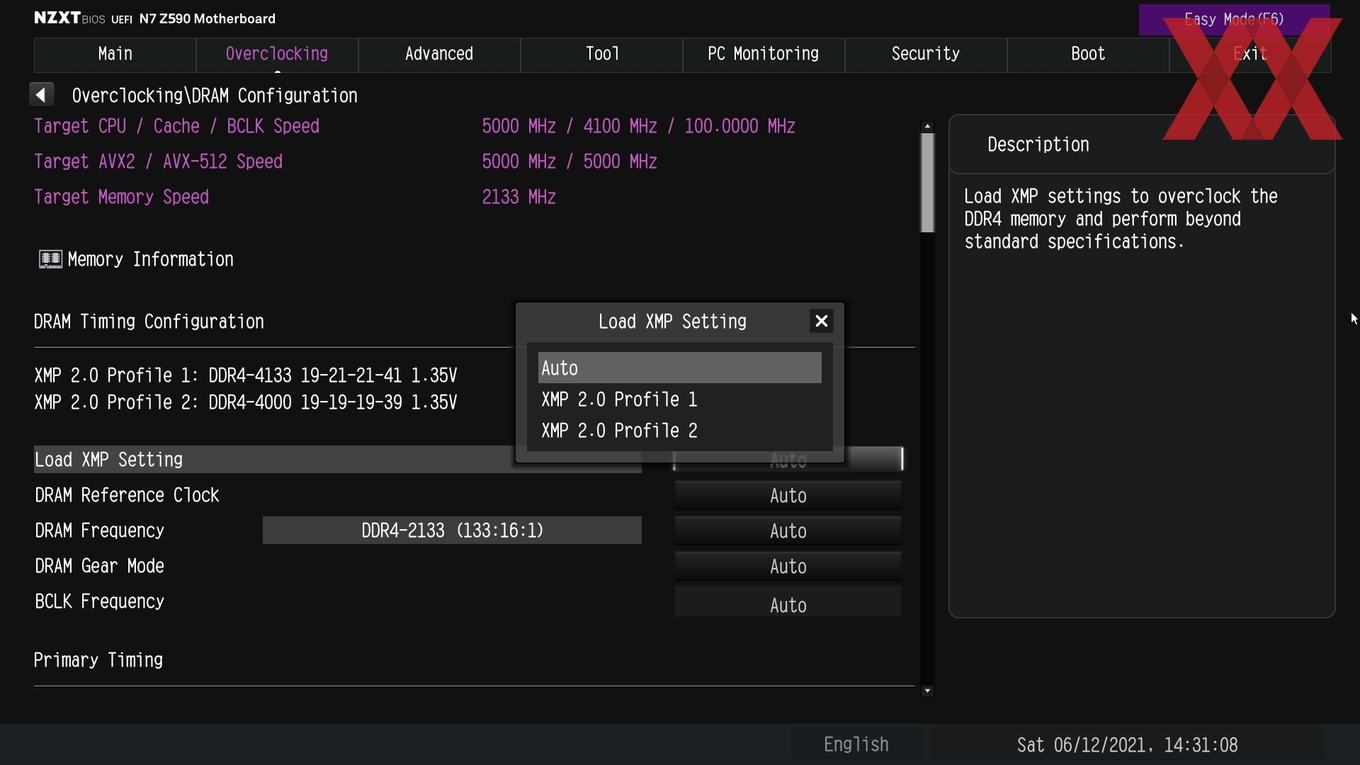This screenshot has width=1360, height=765.
Task: Click the DRAM Timing Configuration heading
Action: point(149,322)
